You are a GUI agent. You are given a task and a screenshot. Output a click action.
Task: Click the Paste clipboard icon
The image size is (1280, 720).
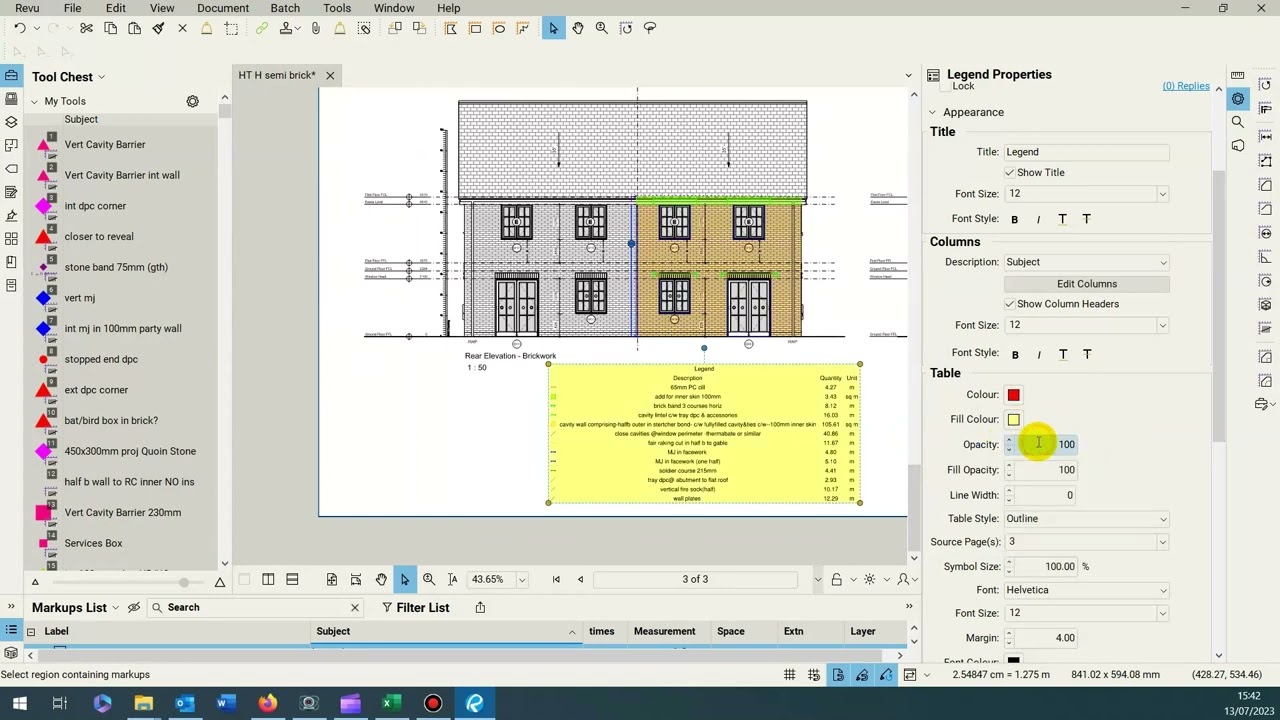click(134, 29)
